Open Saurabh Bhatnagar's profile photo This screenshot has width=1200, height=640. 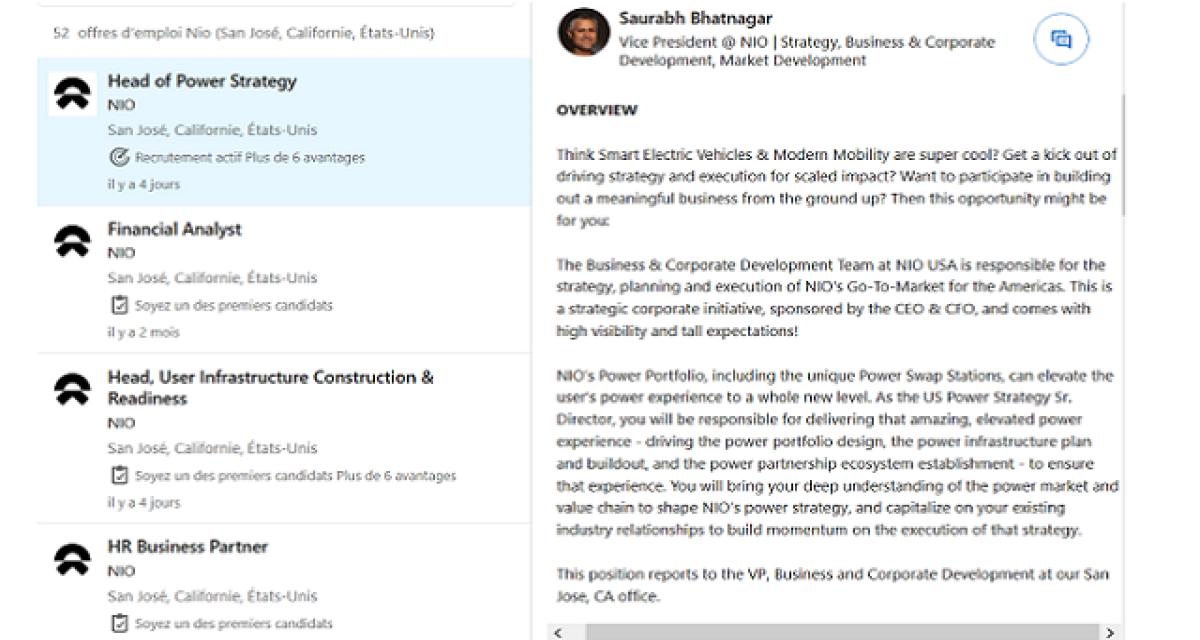[584, 32]
